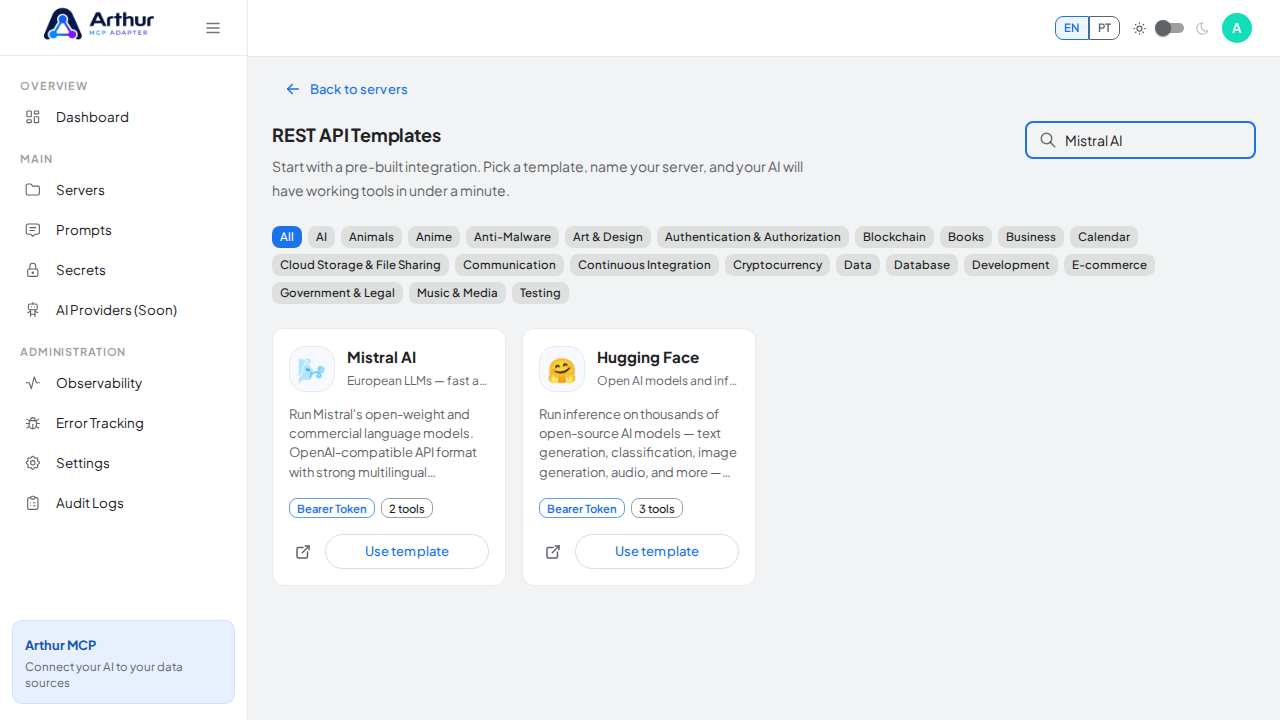Image resolution: width=1280 pixels, height=720 pixels.
Task: Filter templates by Music & Media
Action: 457,293
